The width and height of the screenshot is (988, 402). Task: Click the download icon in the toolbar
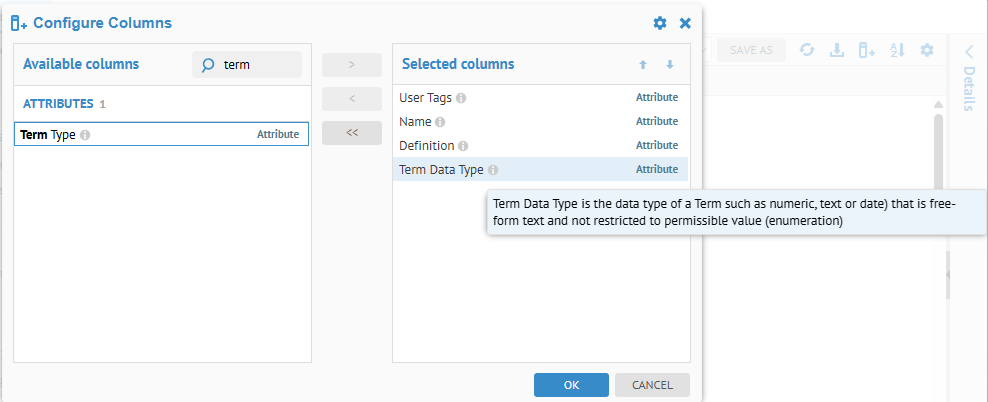point(837,50)
